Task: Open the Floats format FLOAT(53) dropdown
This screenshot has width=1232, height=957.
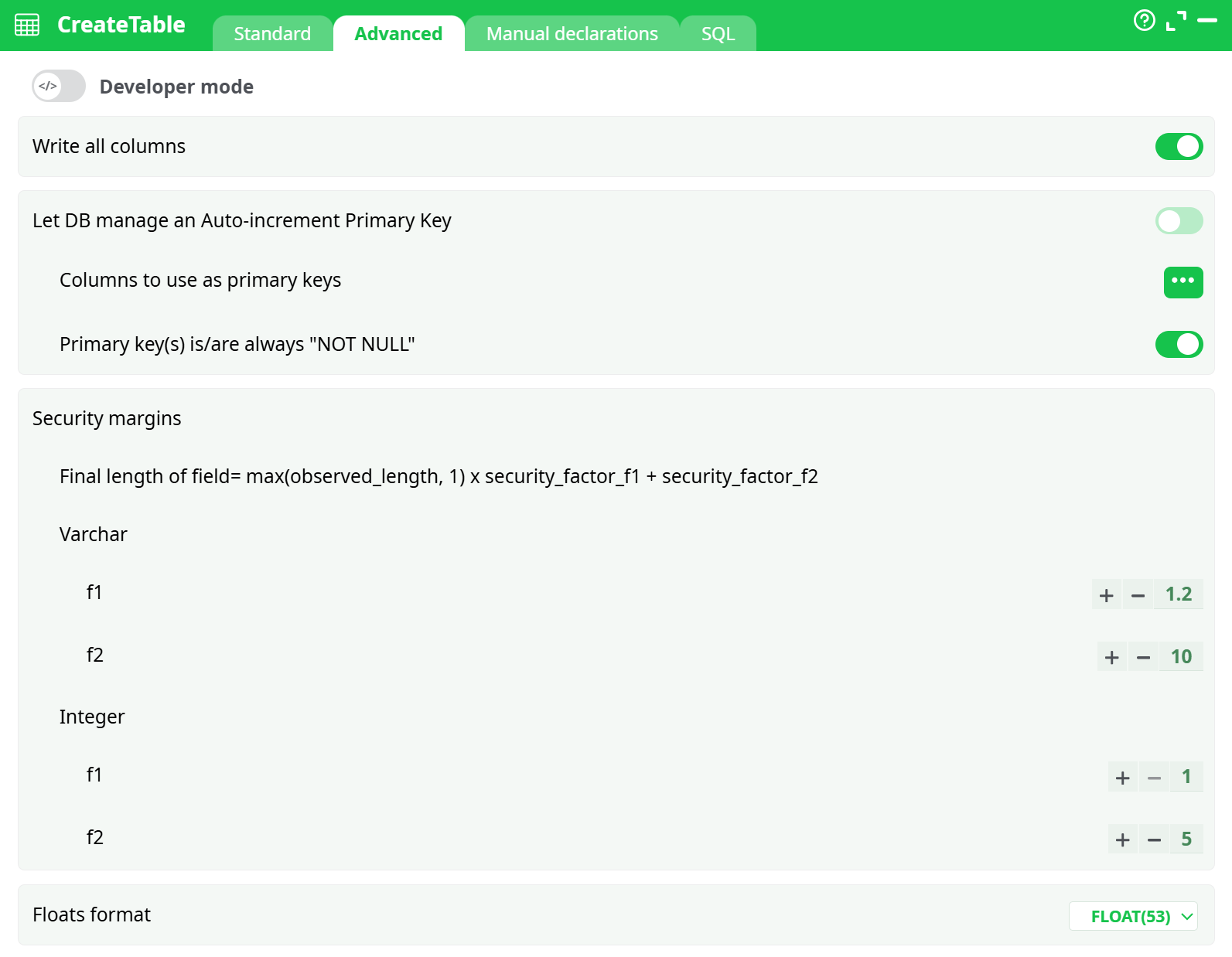Action: (x=1133, y=917)
